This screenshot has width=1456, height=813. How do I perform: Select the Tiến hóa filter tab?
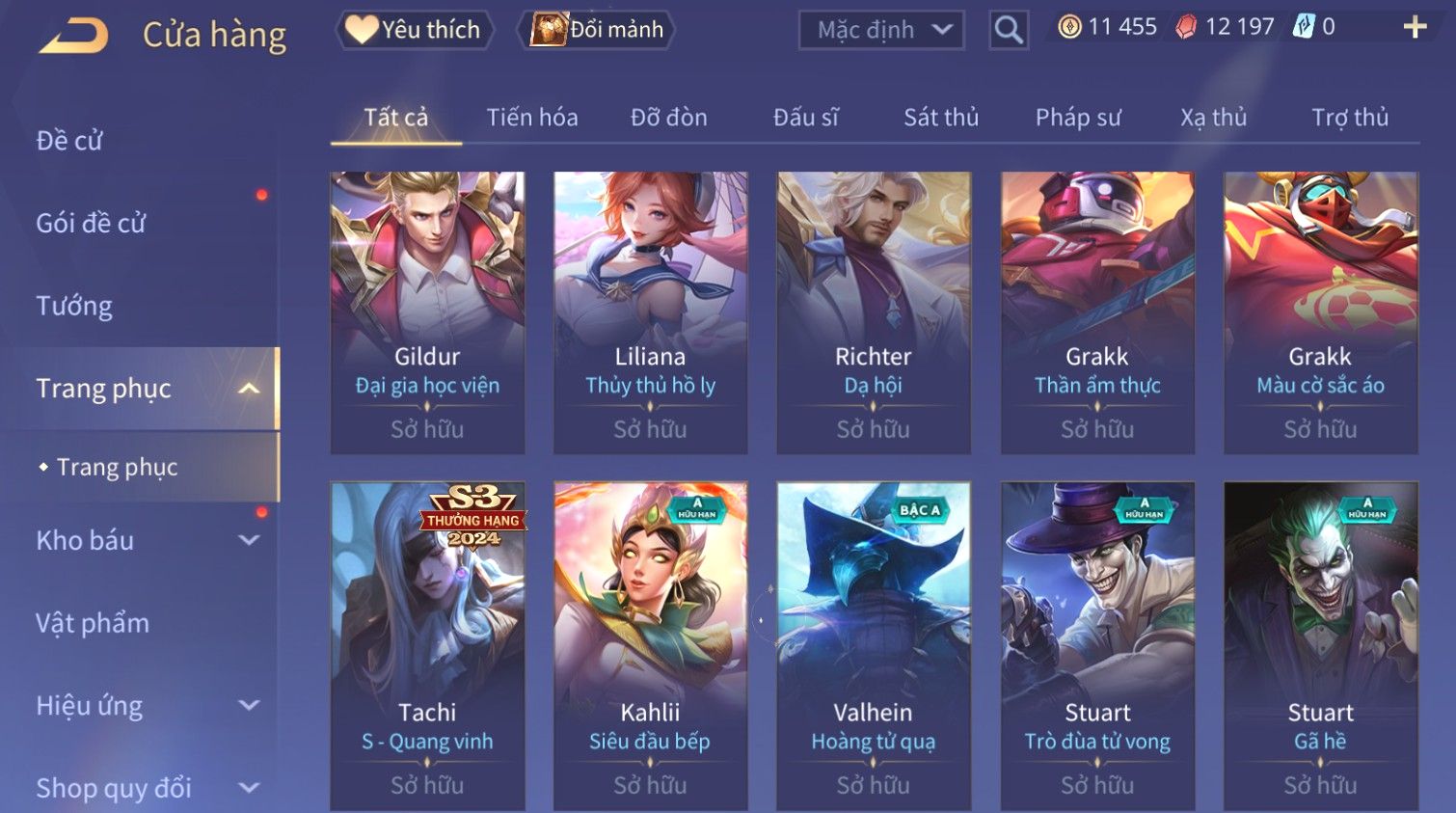(x=532, y=118)
